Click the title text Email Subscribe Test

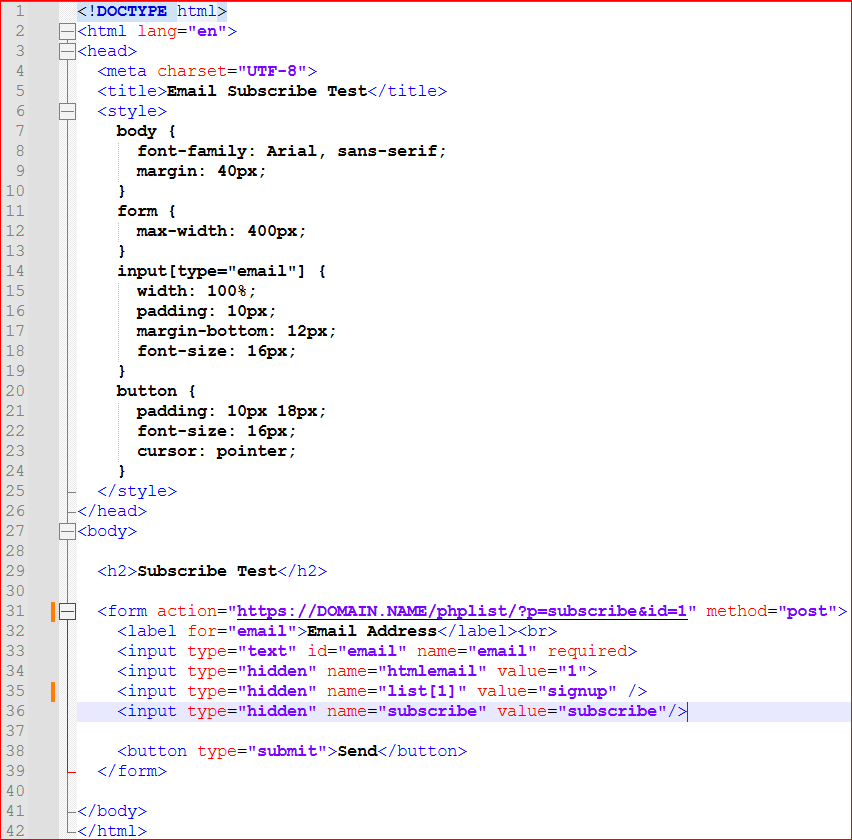(x=267, y=91)
